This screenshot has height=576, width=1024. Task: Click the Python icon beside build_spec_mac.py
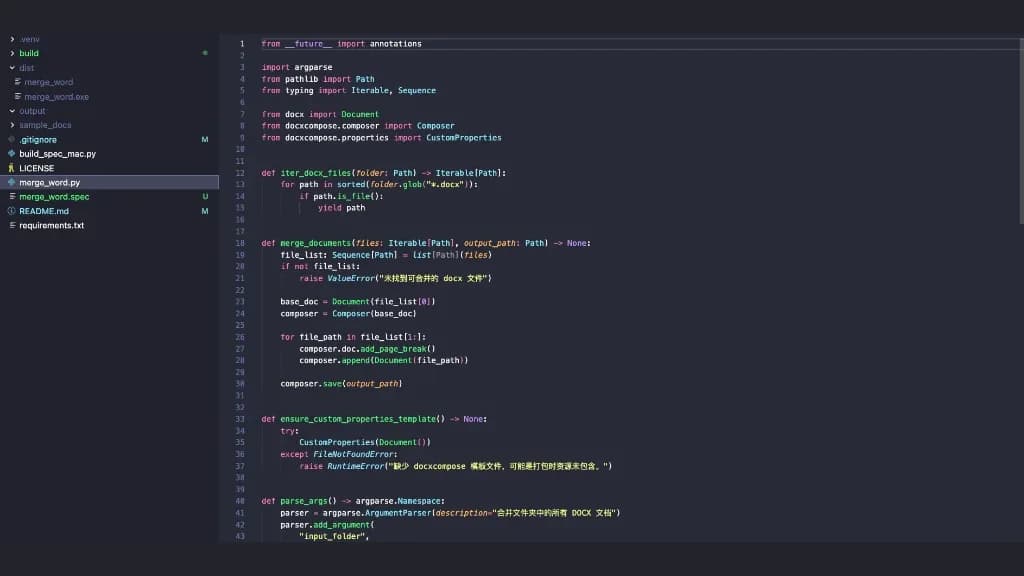(11, 153)
